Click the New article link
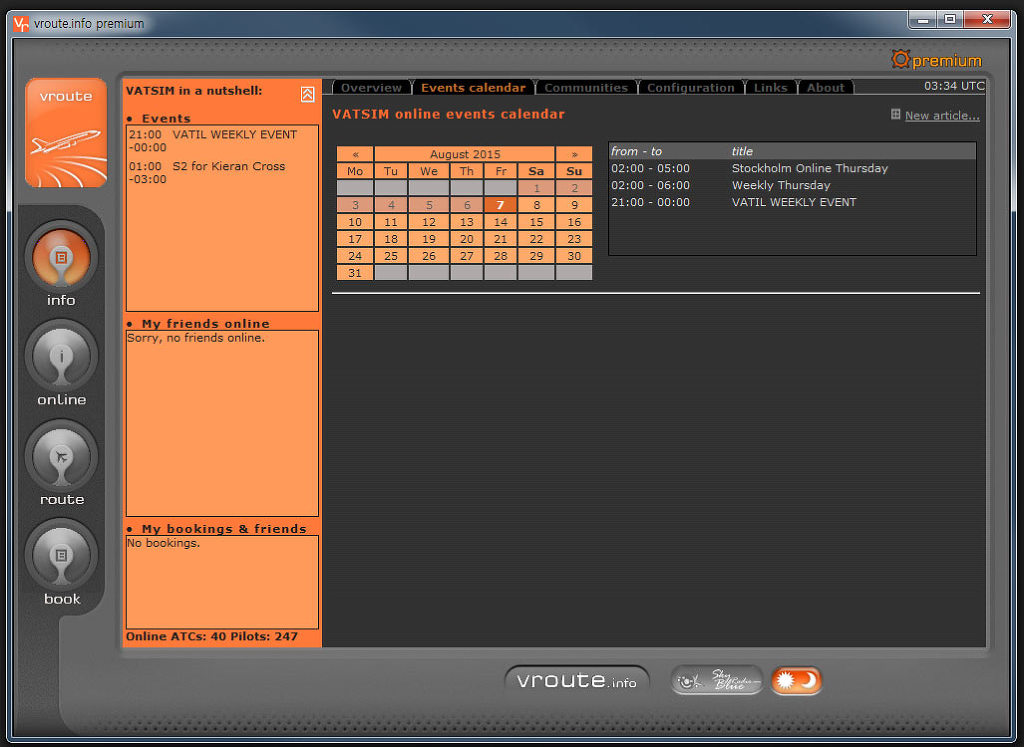 pyautogui.click(x=942, y=116)
